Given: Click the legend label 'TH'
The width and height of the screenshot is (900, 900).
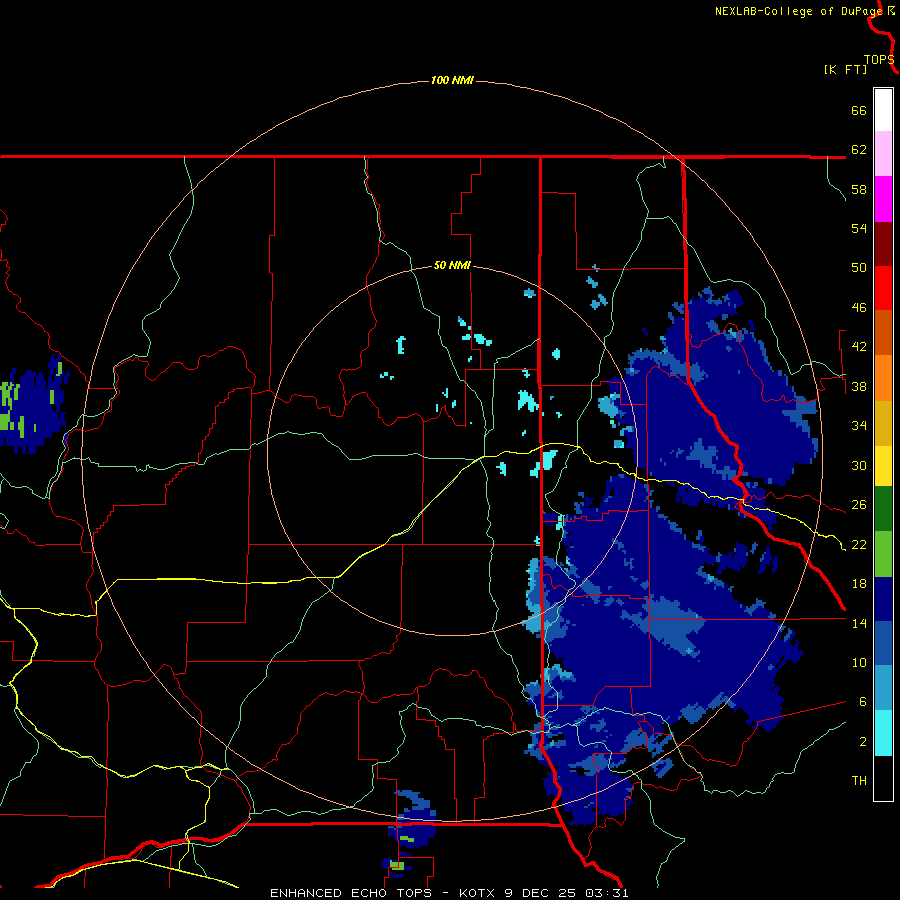Looking at the screenshot, I should pyautogui.click(x=859, y=781).
